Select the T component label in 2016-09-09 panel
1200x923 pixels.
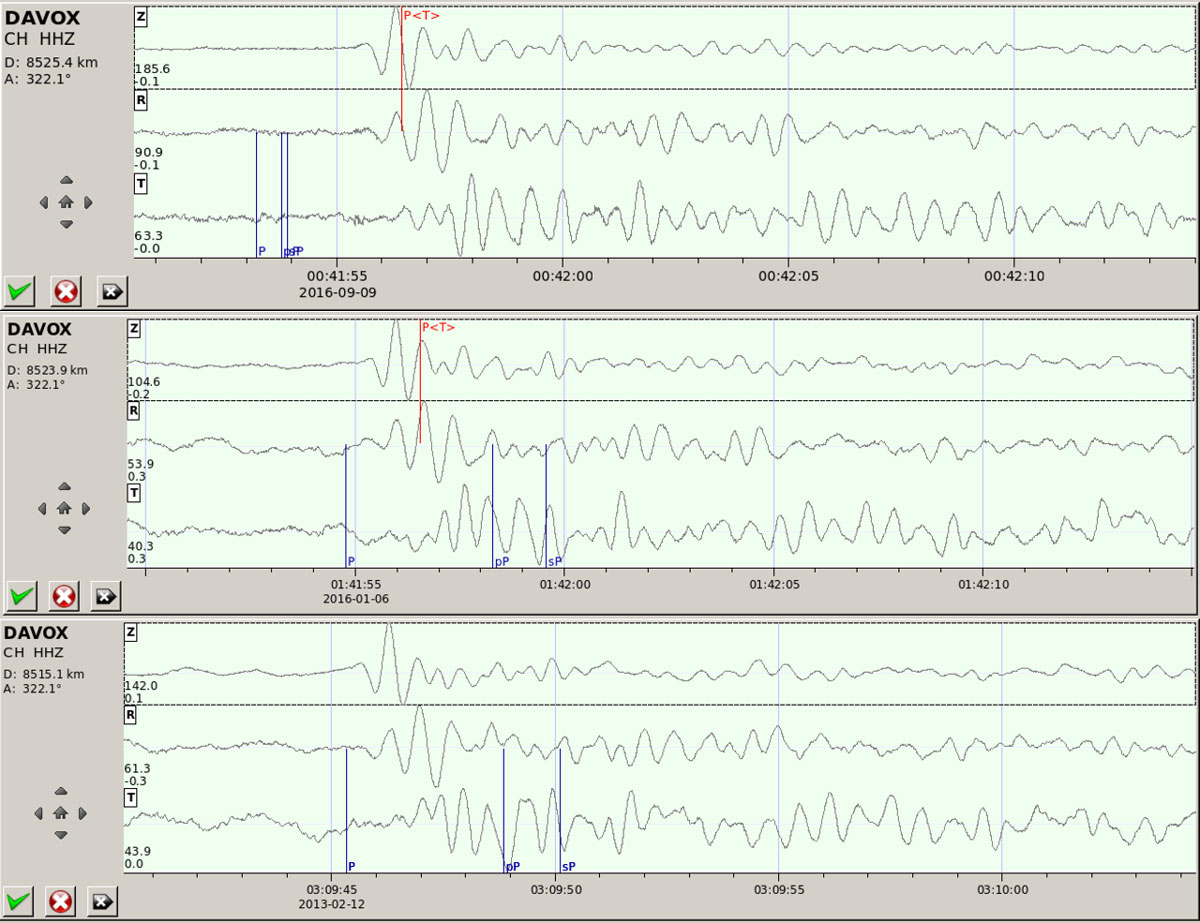[141, 182]
